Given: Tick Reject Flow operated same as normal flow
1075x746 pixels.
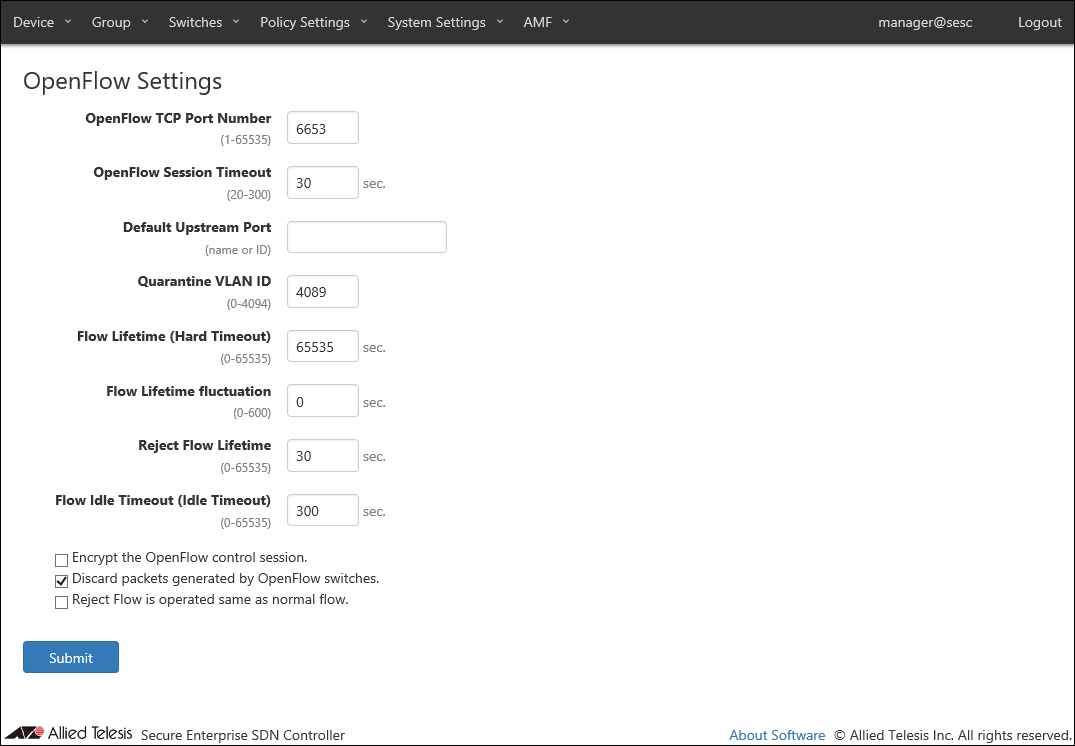Looking at the screenshot, I should (x=62, y=602).
